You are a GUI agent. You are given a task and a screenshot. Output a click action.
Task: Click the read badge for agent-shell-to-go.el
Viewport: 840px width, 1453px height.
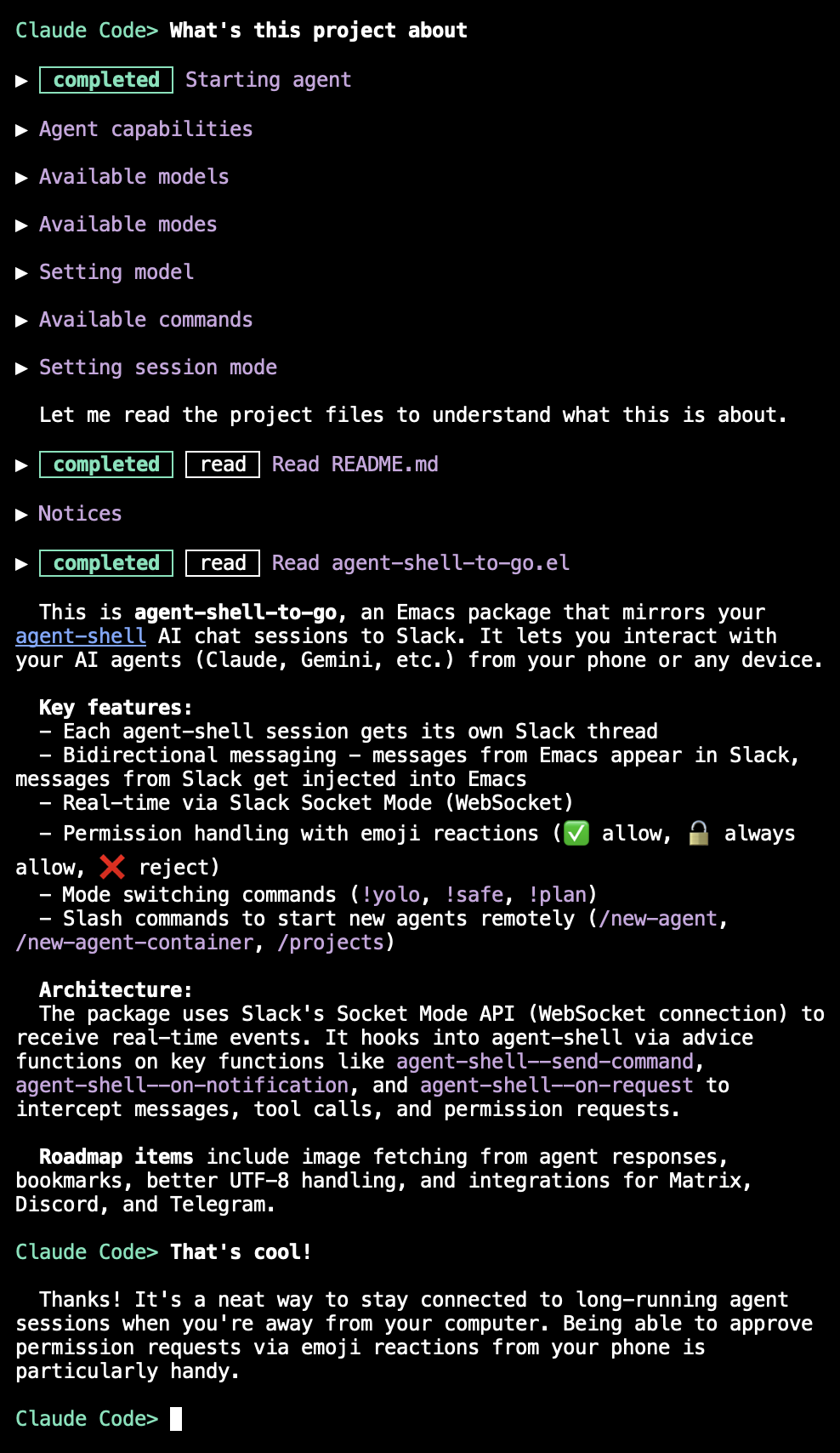click(x=223, y=563)
